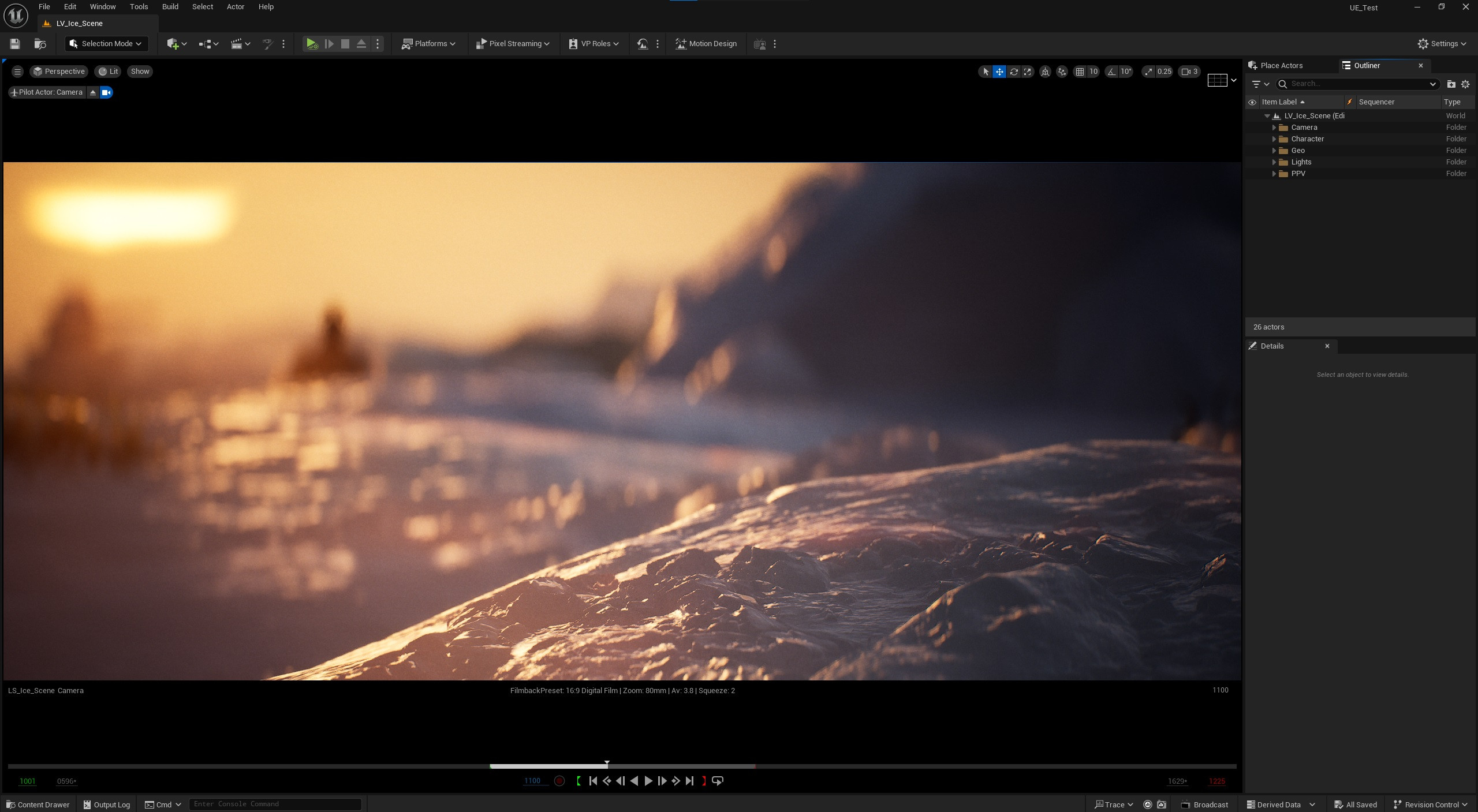Viewport: 1478px width, 812px height.
Task: Toggle sequence looping icon
Action: 718,781
